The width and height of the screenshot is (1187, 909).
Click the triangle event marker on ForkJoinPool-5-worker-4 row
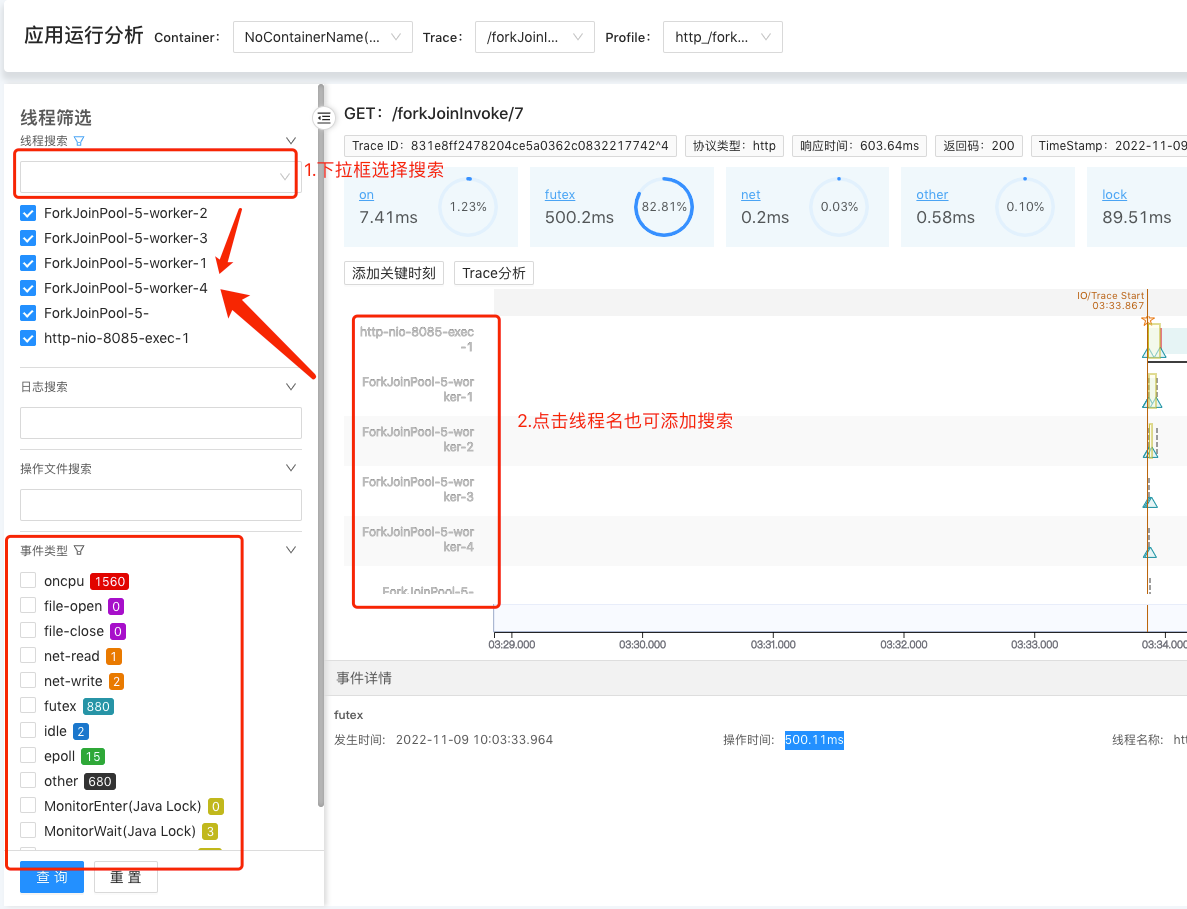point(1150,552)
